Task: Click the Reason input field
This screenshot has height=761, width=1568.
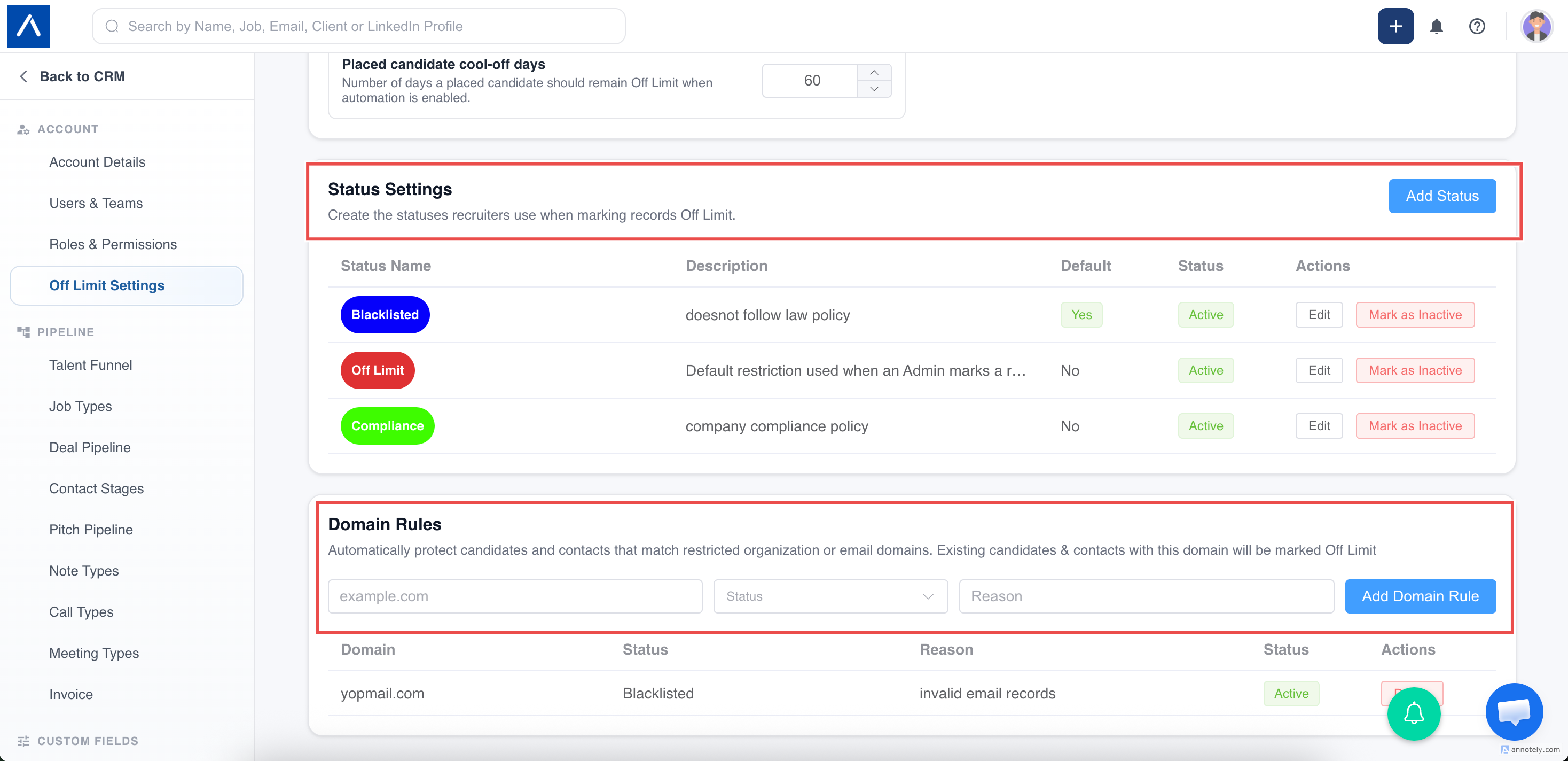Action: pyautogui.click(x=1146, y=596)
